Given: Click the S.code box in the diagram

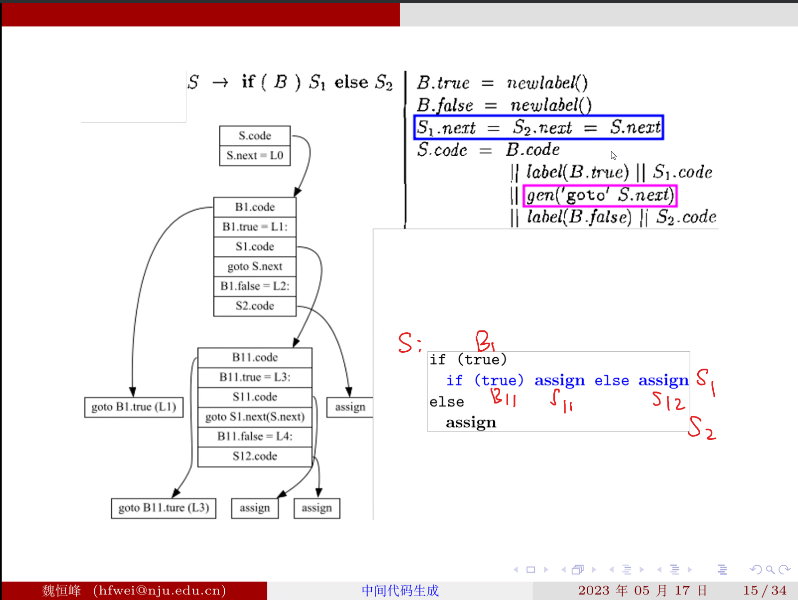Looking at the screenshot, I should tap(255, 136).
